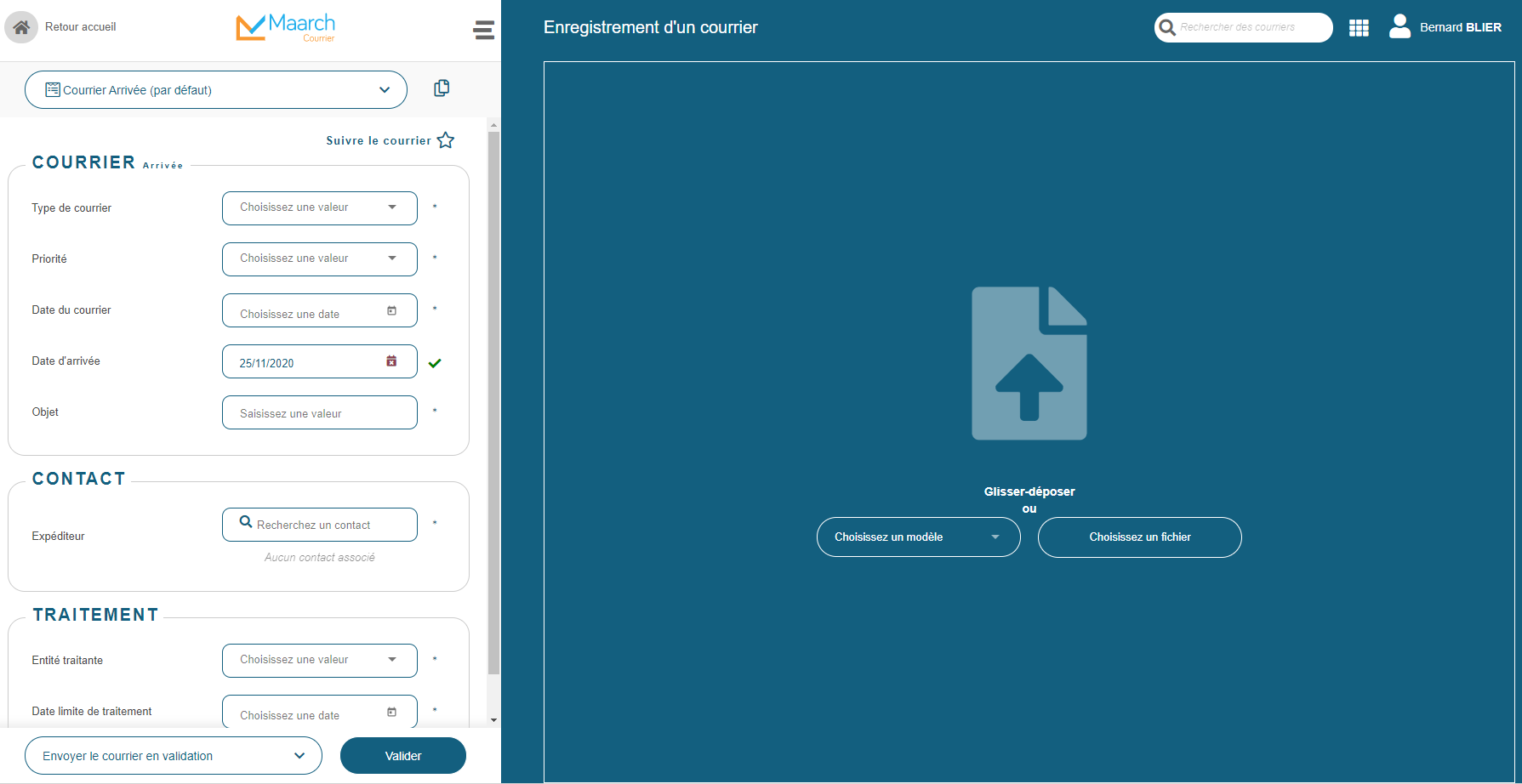Open the Envoyer le courrier en validation dropdown
Screen dimensions: 1522x784
[x=174, y=756]
